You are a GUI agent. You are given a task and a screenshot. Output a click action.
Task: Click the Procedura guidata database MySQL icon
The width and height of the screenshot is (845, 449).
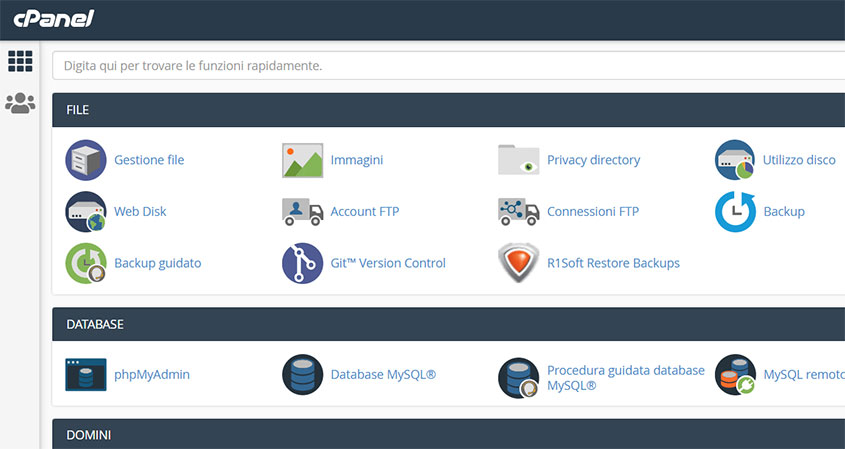pyautogui.click(x=519, y=378)
